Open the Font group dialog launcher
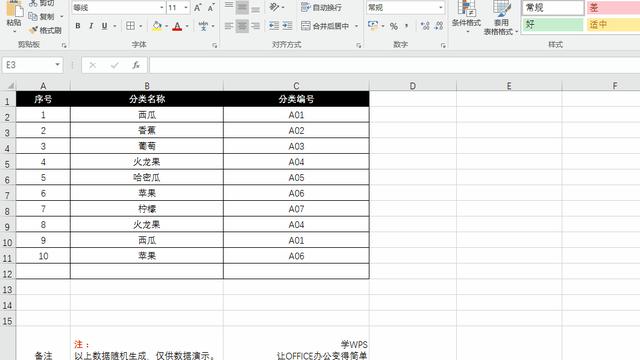Image resolution: width=640 pixels, height=360 pixels. (214, 45)
